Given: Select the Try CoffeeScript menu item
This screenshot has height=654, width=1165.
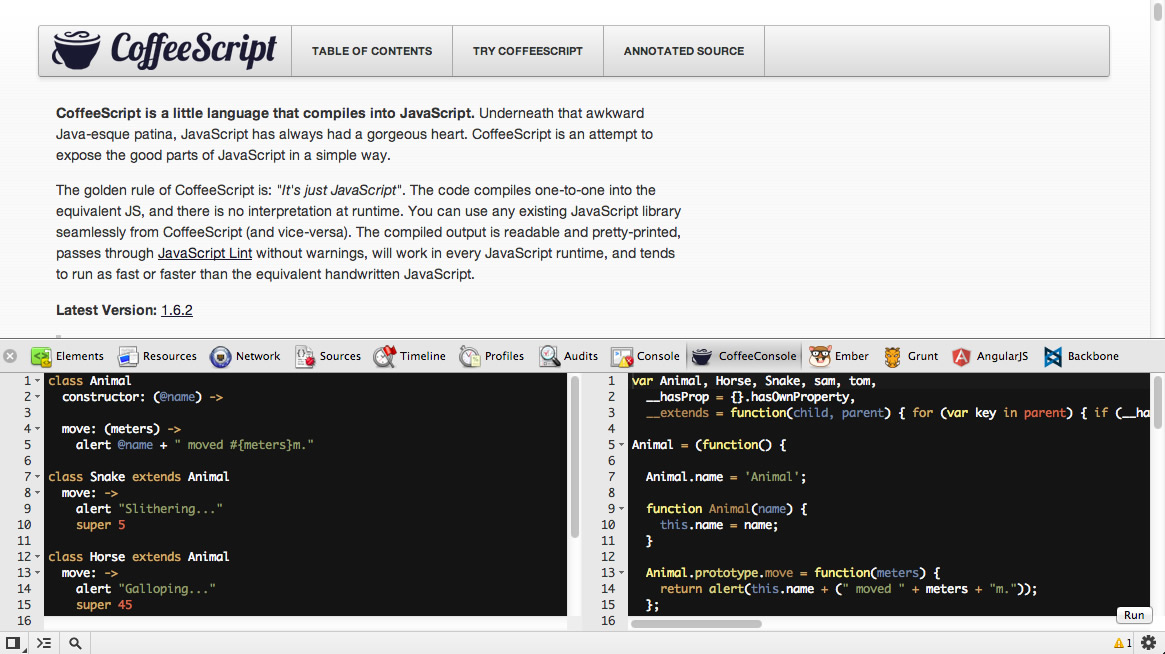Looking at the screenshot, I should click(x=528, y=51).
